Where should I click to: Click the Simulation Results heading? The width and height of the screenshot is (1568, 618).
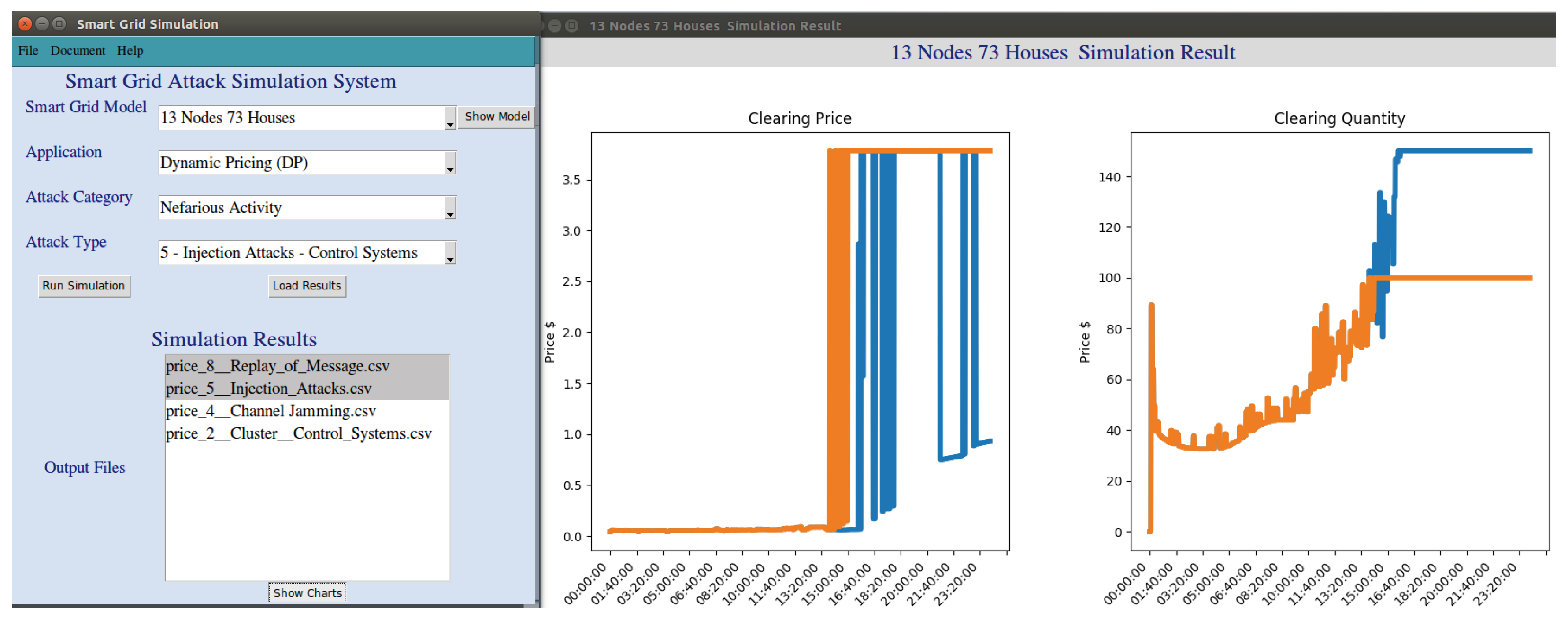234,339
